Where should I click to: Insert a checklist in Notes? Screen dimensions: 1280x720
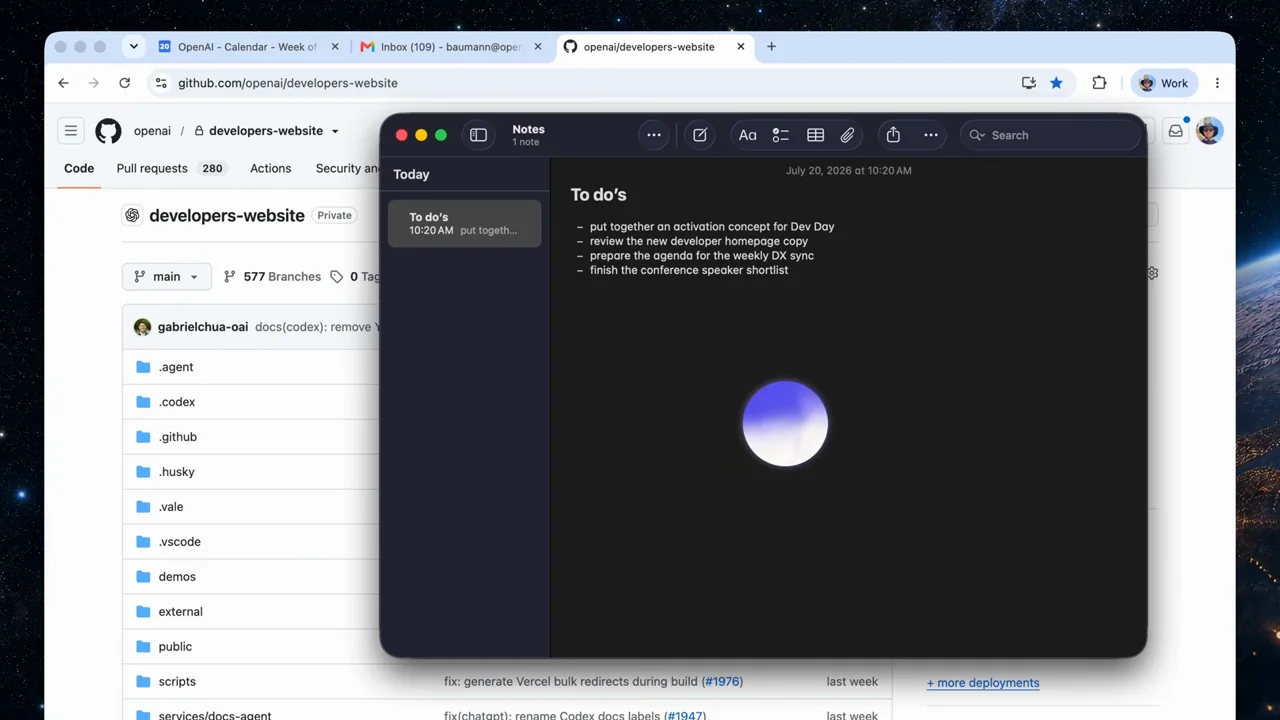click(x=781, y=135)
